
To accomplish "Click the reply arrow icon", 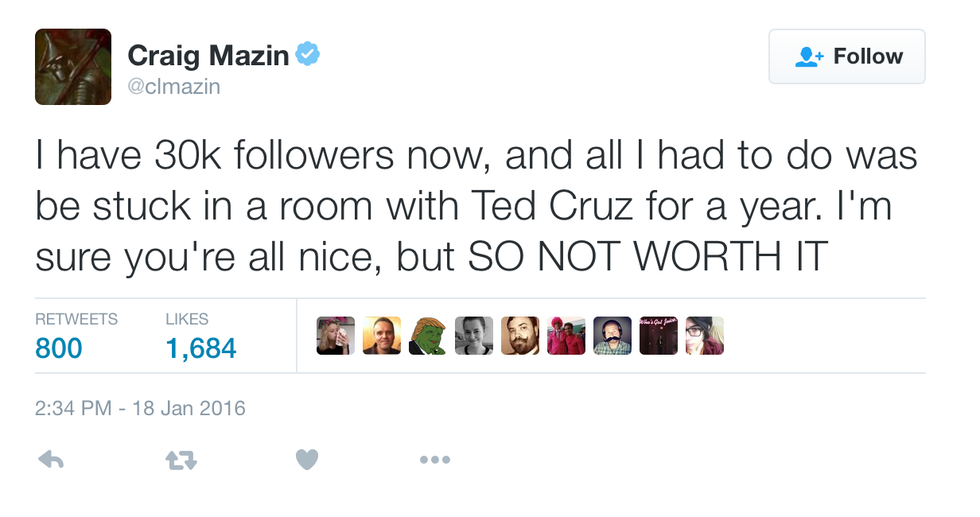I will [x=51, y=460].
